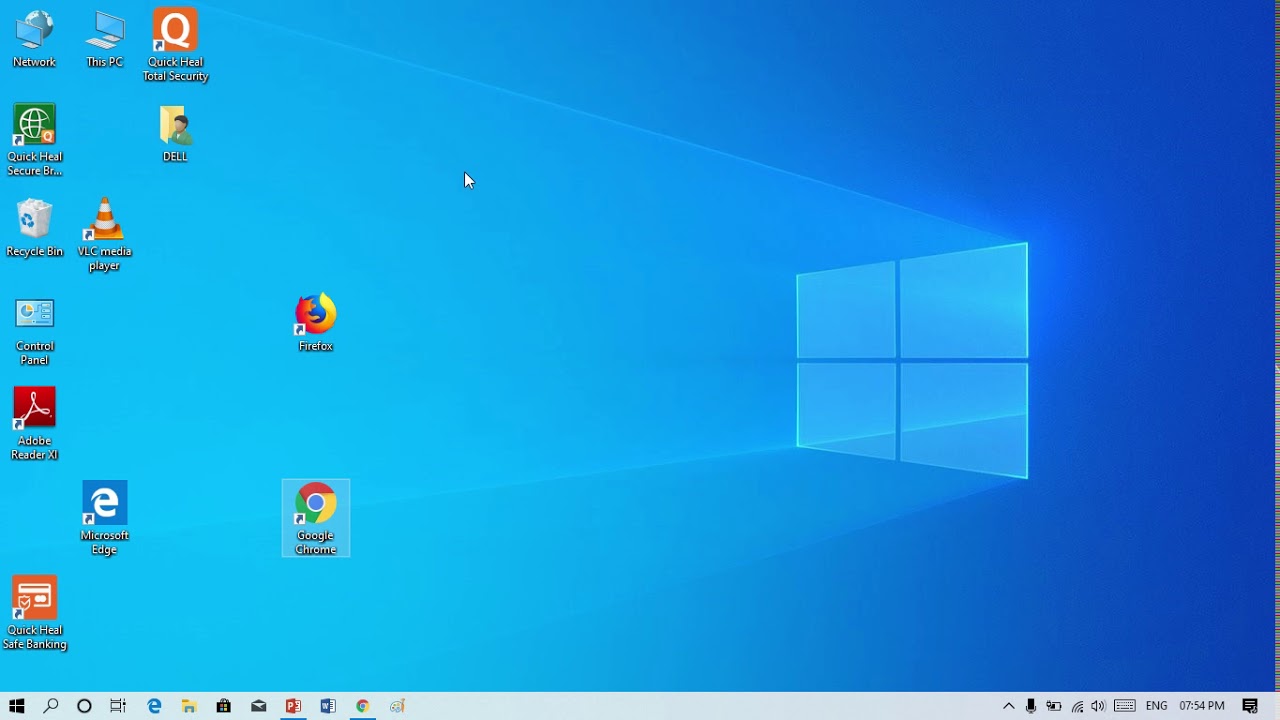Open the Windows Start menu
Image resolution: width=1280 pixels, height=720 pixels.
(17, 706)
